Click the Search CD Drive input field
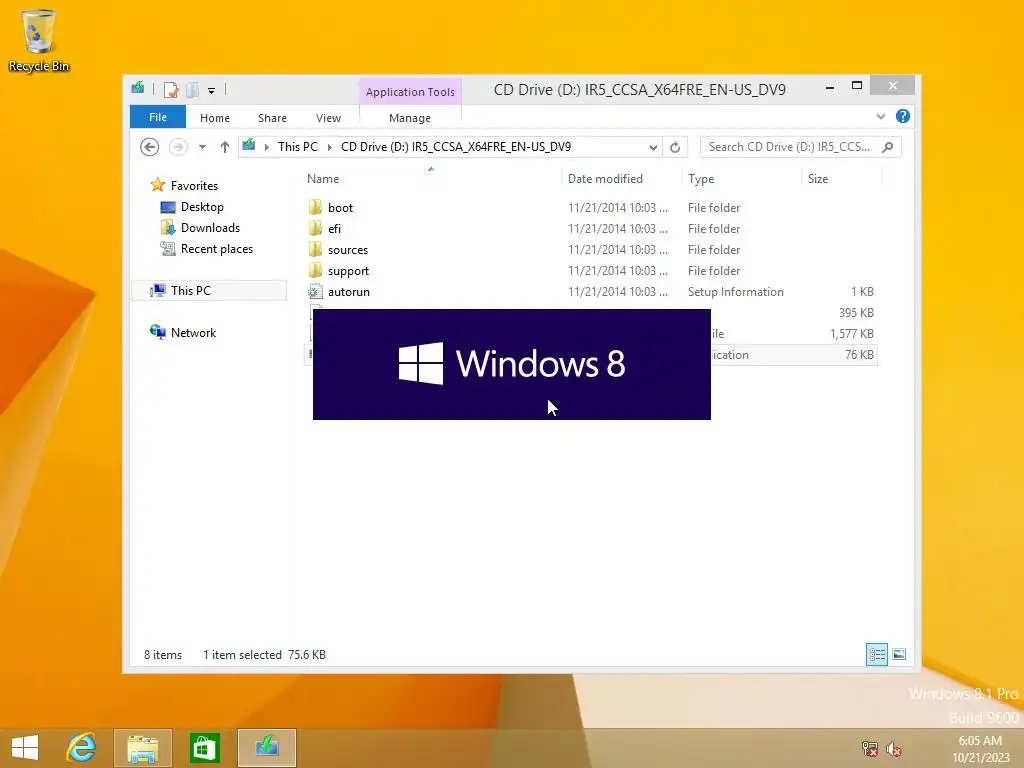Screen dimensions: 1024x768 [x=788, y=147]
